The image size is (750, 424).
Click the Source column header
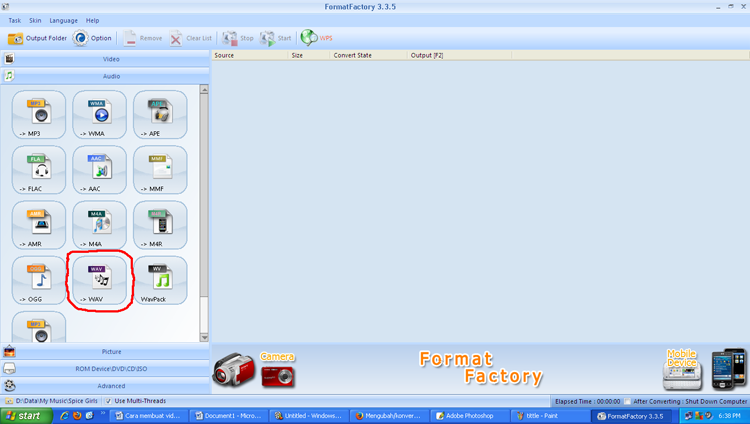point(250,56)
